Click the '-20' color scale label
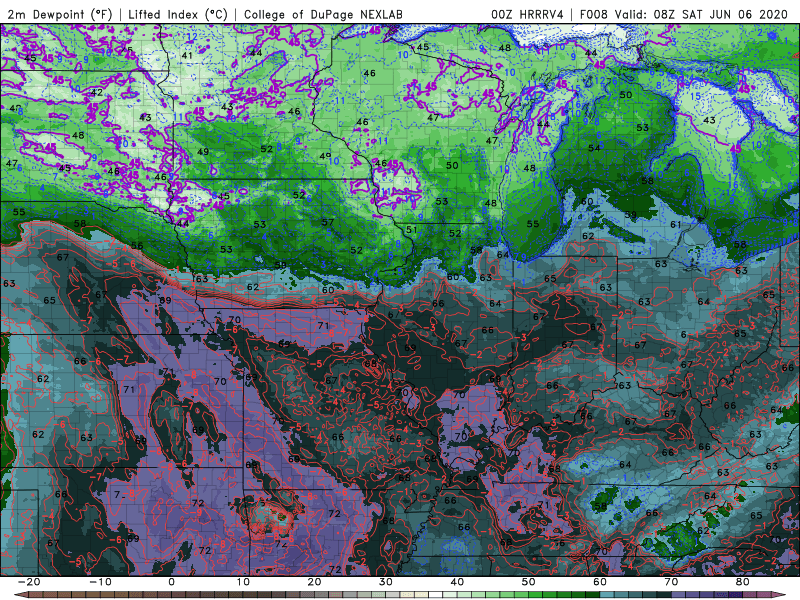Screen dimensions: 800x600 [x=29, y=582]
